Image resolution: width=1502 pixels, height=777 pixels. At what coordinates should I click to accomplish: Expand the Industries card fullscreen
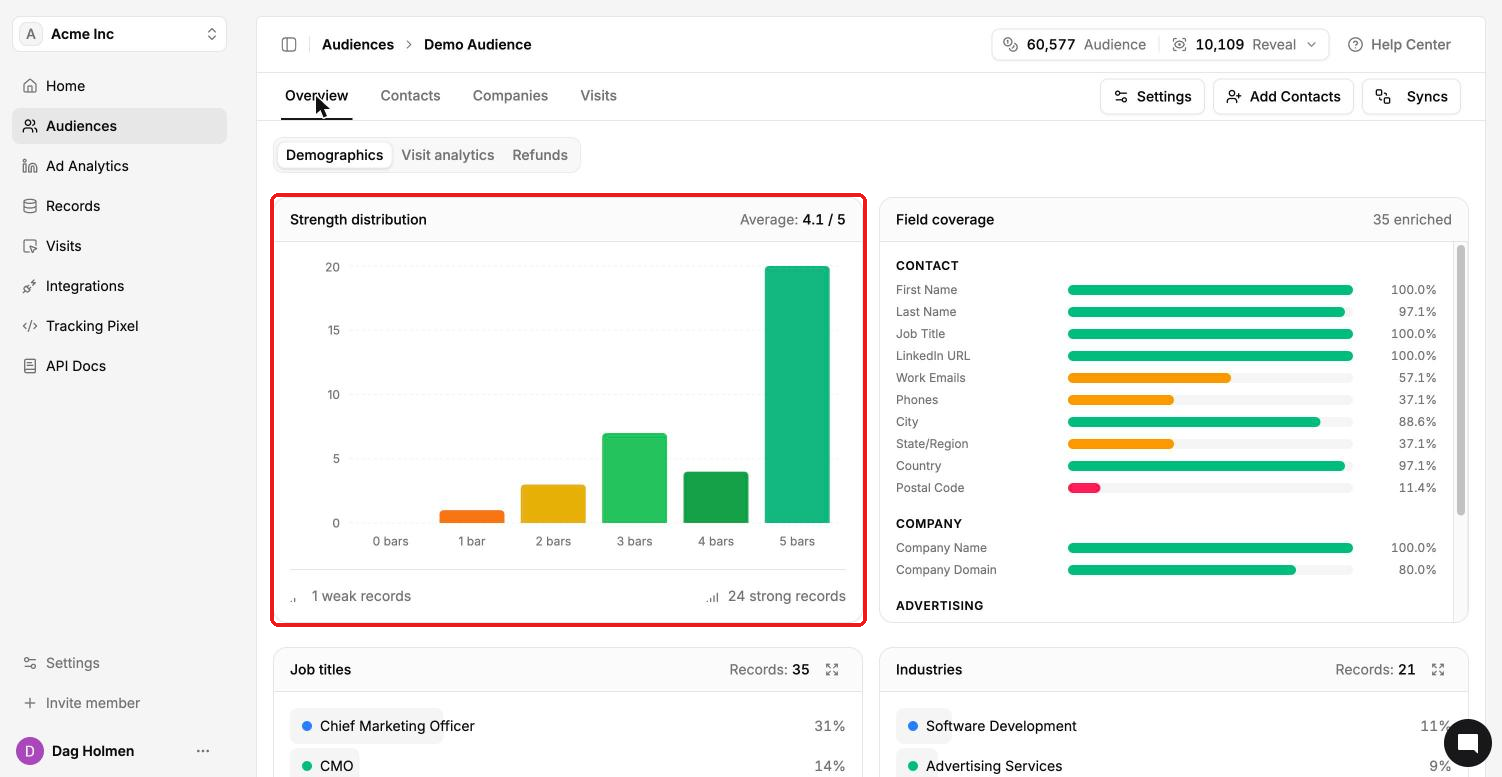(x=1438, y=670)
